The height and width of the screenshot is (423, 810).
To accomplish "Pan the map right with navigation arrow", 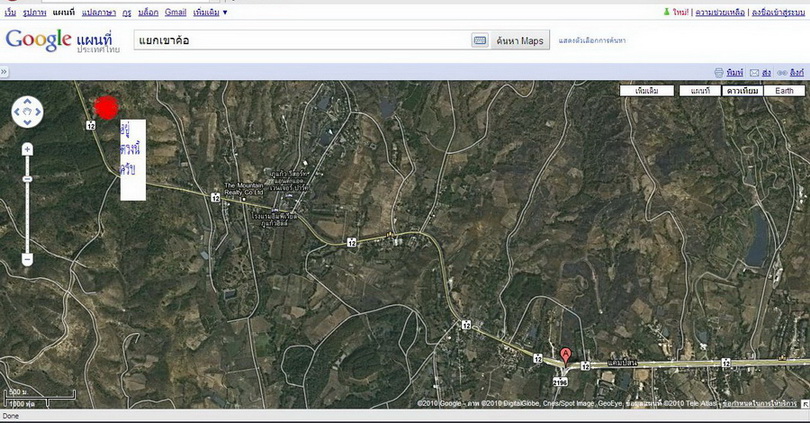I will click(x=38, y=112).
